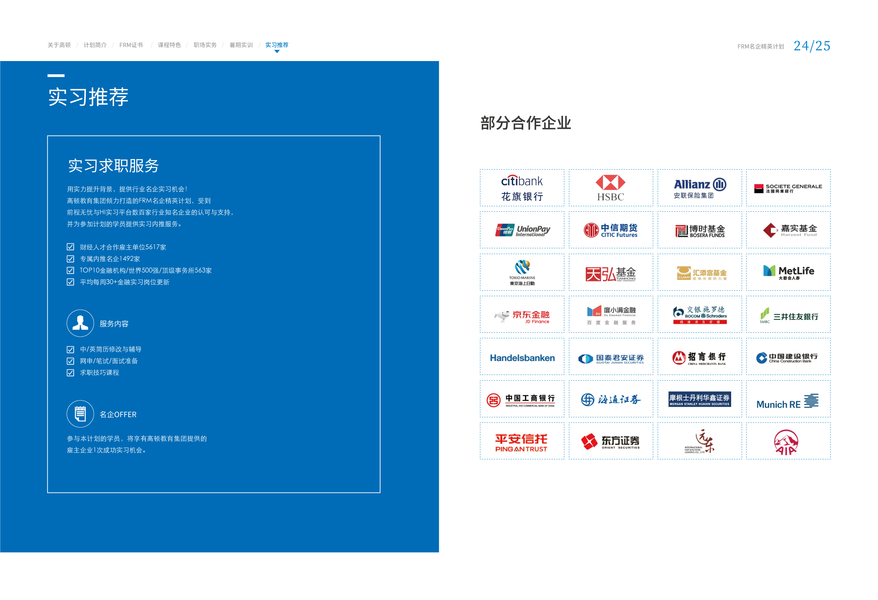The width and height of the screenshot is (878, 600).
Task: Open the 课程特色 nav item
Action: coord(169,45)
